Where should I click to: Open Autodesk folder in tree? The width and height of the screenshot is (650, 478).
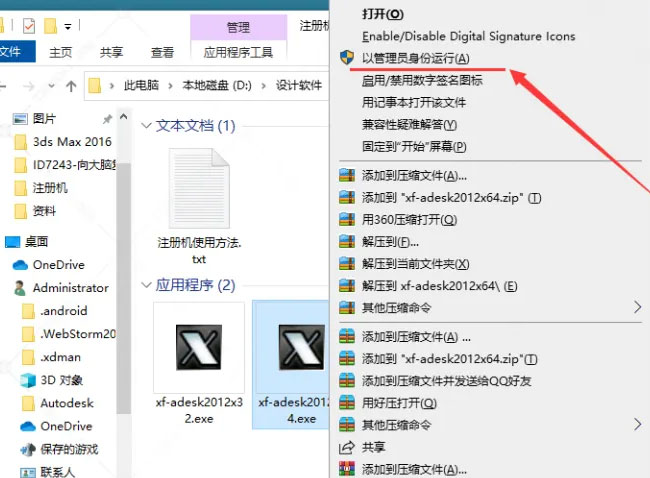[66, 403]
